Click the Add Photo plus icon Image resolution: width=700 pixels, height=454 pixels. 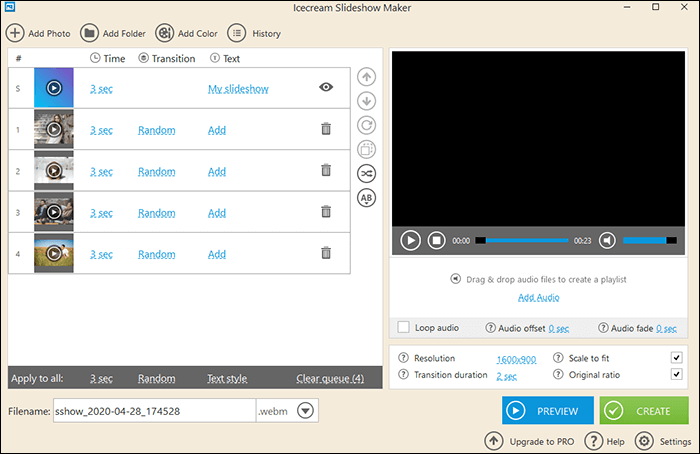click(x=16, y=33)
